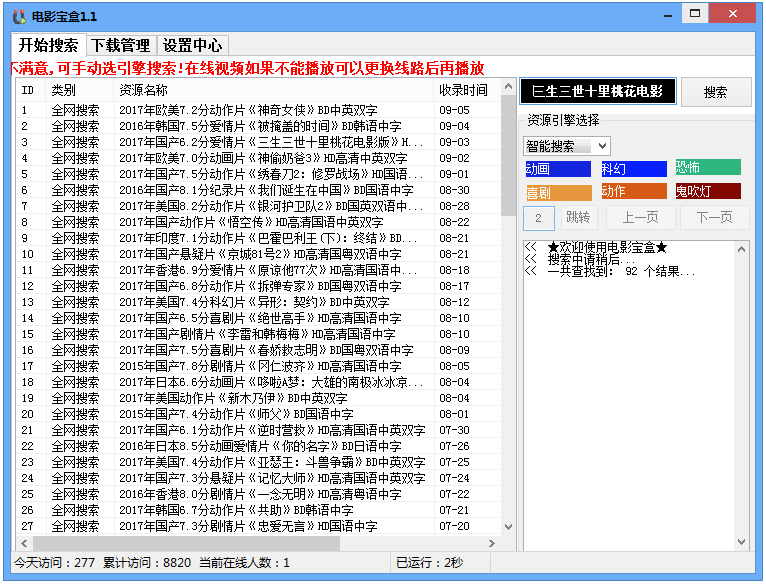
Task: Pick the green 恐怖 genre tag
Action: [x=707, y=168]
